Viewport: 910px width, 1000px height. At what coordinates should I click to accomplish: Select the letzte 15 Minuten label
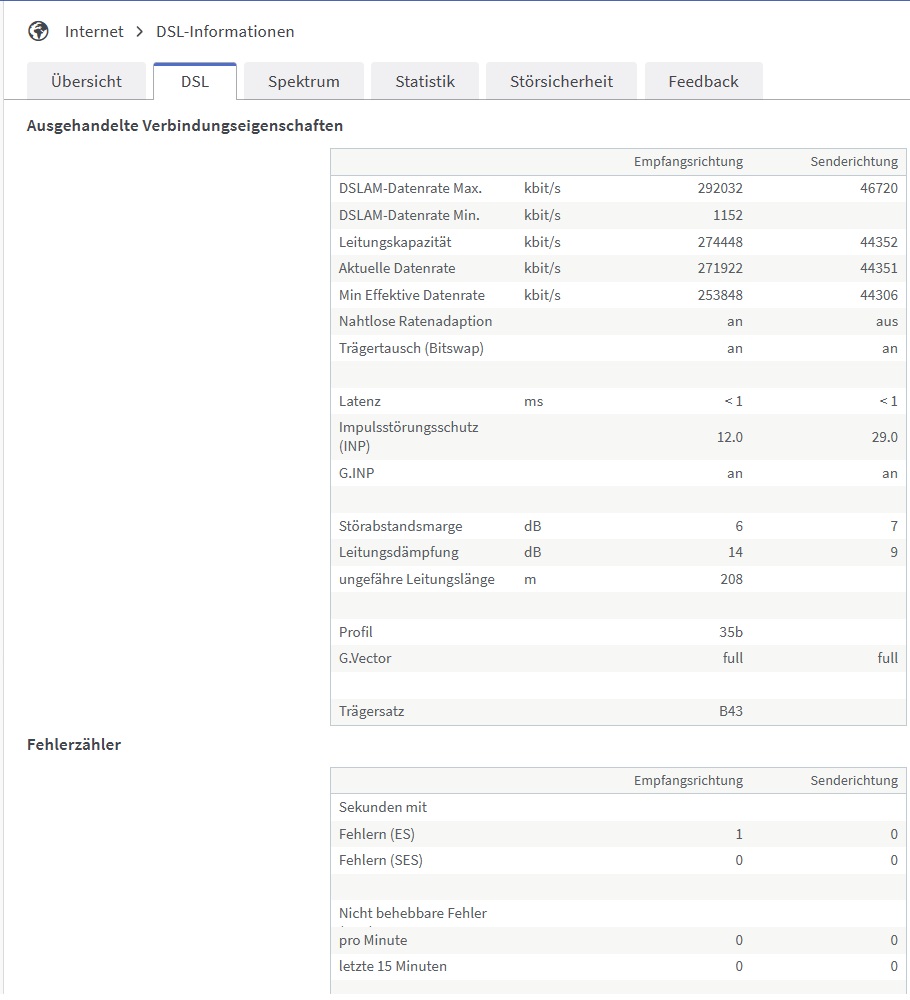pyautogui.click(x=392, y=966)
